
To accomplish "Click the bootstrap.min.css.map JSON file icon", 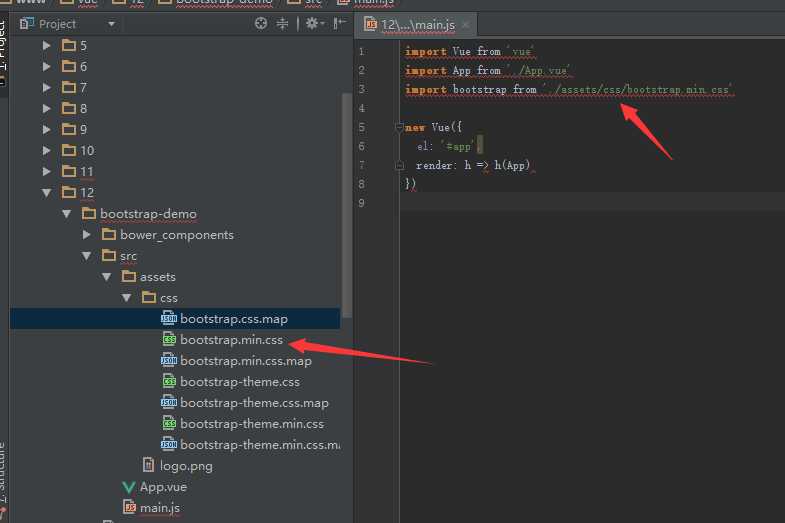I will (x=169, y=360).
